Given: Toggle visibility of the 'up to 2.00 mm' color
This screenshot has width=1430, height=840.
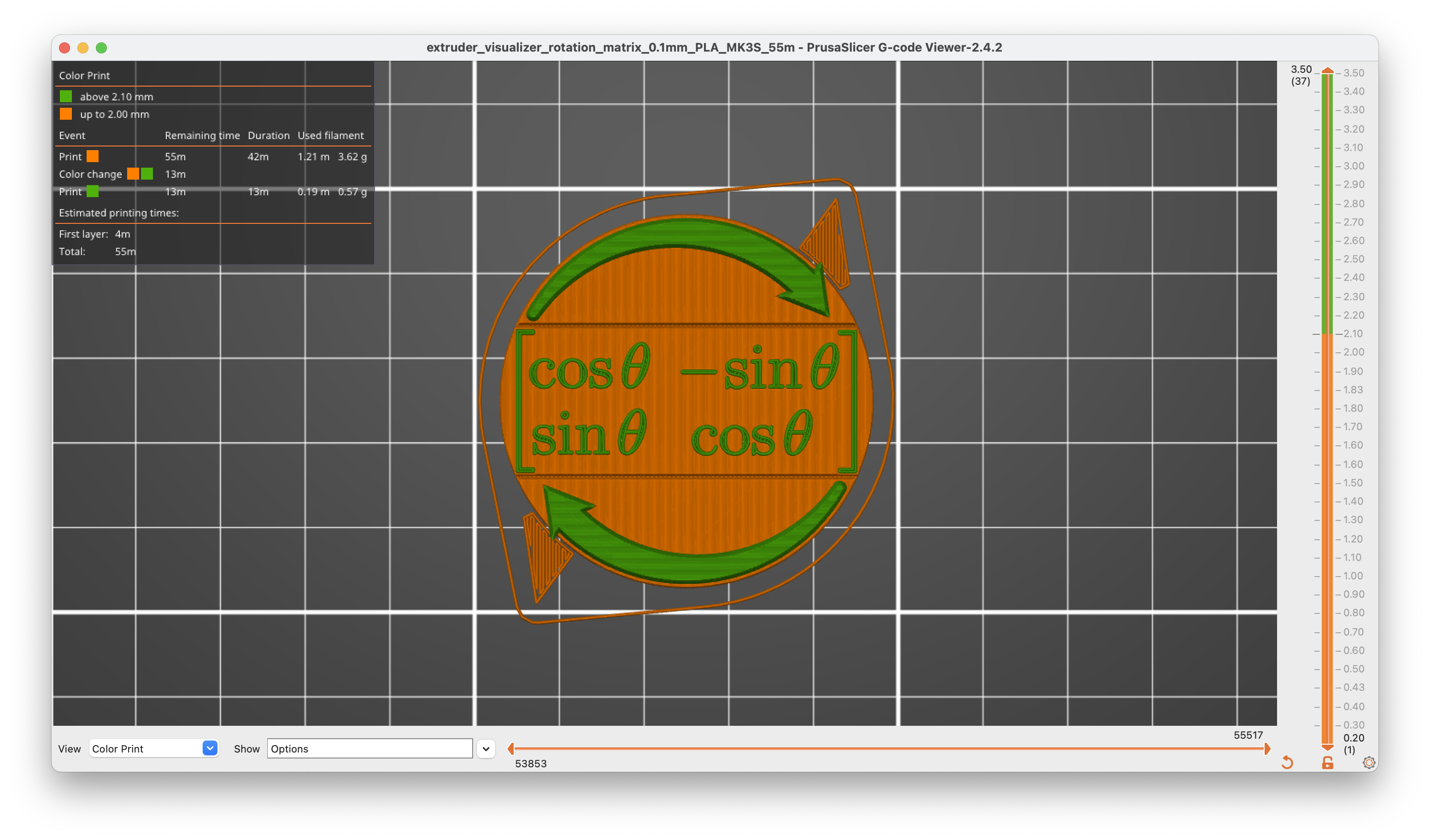Looking at the screenshot, I should pyautogui.click(x=65, y=114).
